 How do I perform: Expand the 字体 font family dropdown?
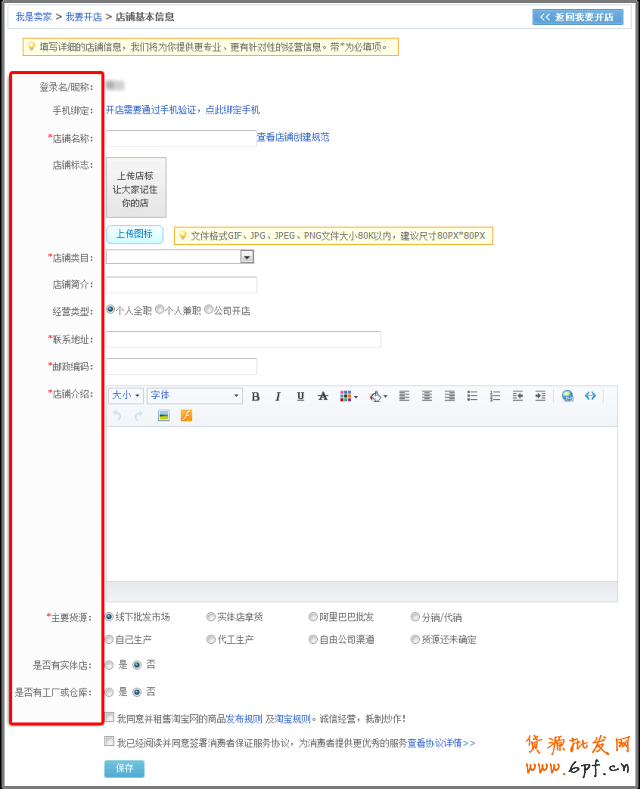[195, 396]
